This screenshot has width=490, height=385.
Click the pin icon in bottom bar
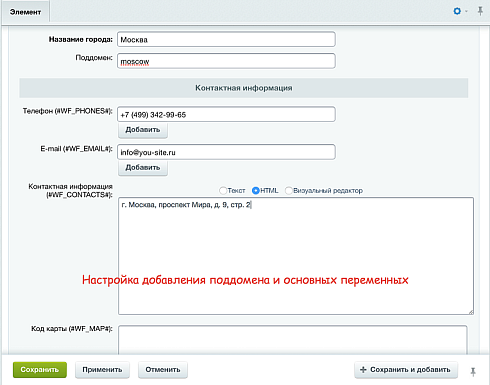(x=473, y=372)
